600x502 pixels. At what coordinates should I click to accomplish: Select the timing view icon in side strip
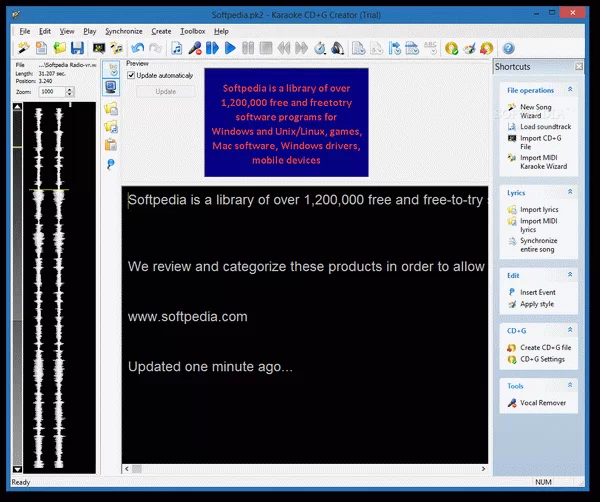(x=111, y=69)
